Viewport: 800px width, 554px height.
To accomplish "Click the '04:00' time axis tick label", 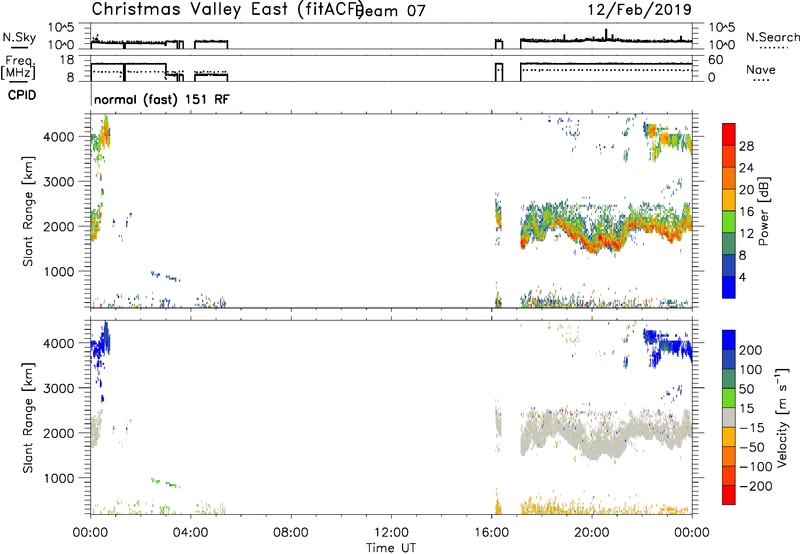I will tap(191, 533).
